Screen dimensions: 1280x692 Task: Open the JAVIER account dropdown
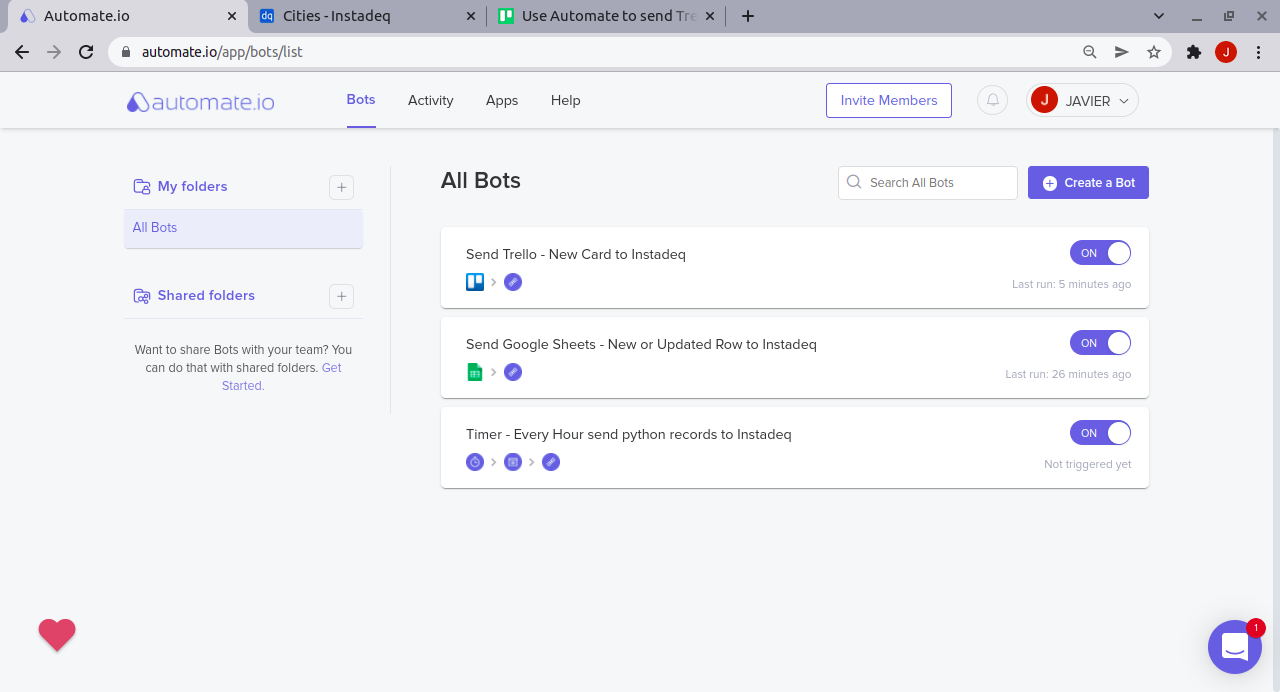(1082, 100)
